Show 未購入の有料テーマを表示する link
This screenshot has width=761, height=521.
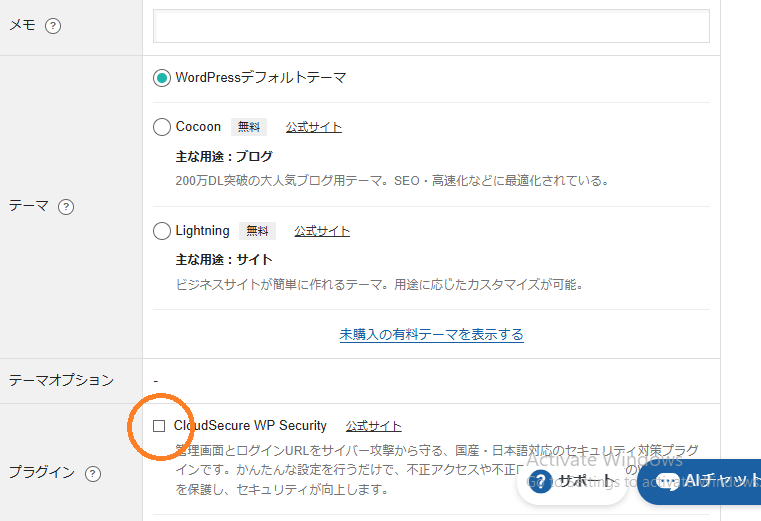(431, 334)
